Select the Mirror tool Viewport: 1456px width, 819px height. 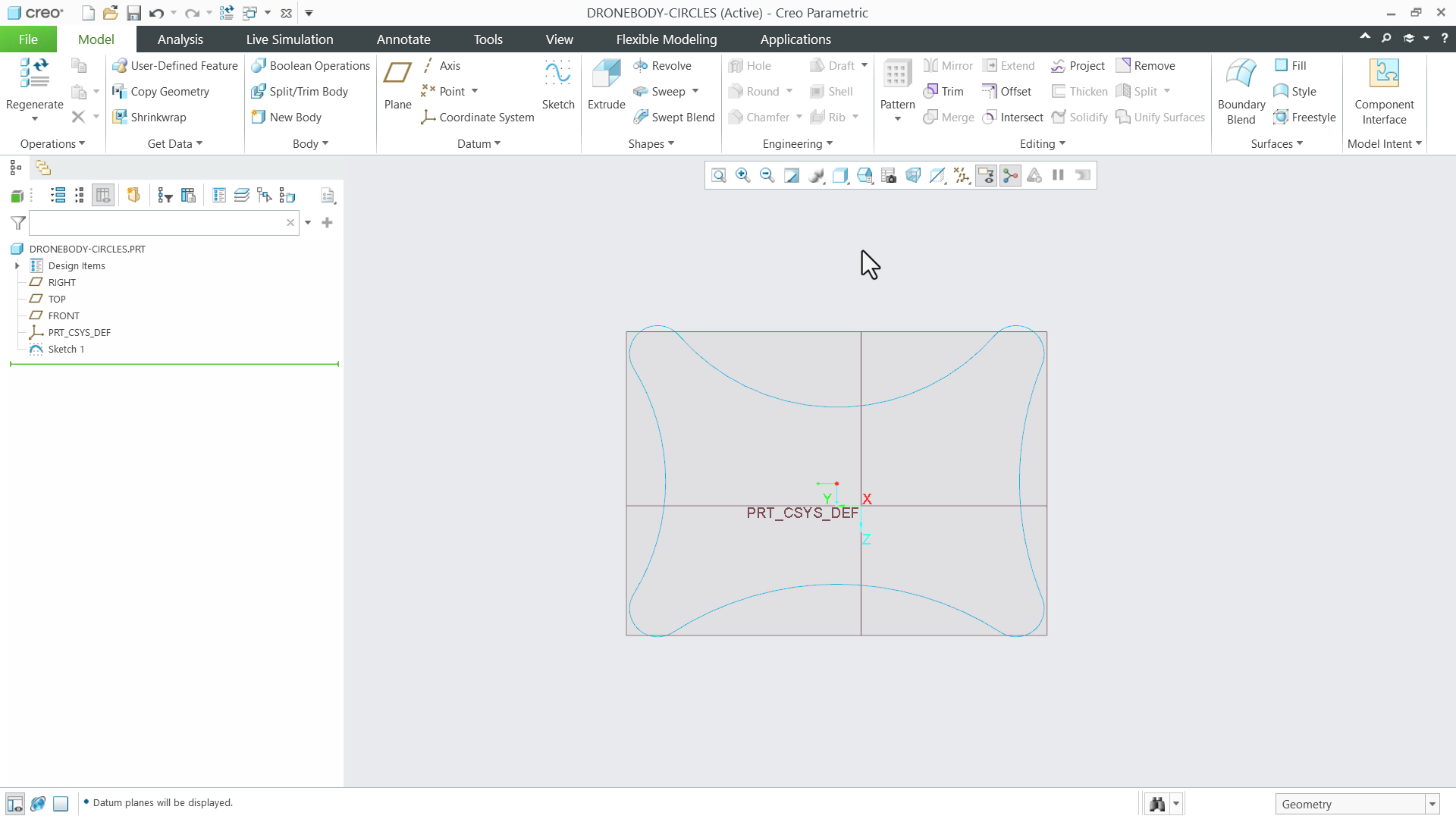click(x=947, y=65)
